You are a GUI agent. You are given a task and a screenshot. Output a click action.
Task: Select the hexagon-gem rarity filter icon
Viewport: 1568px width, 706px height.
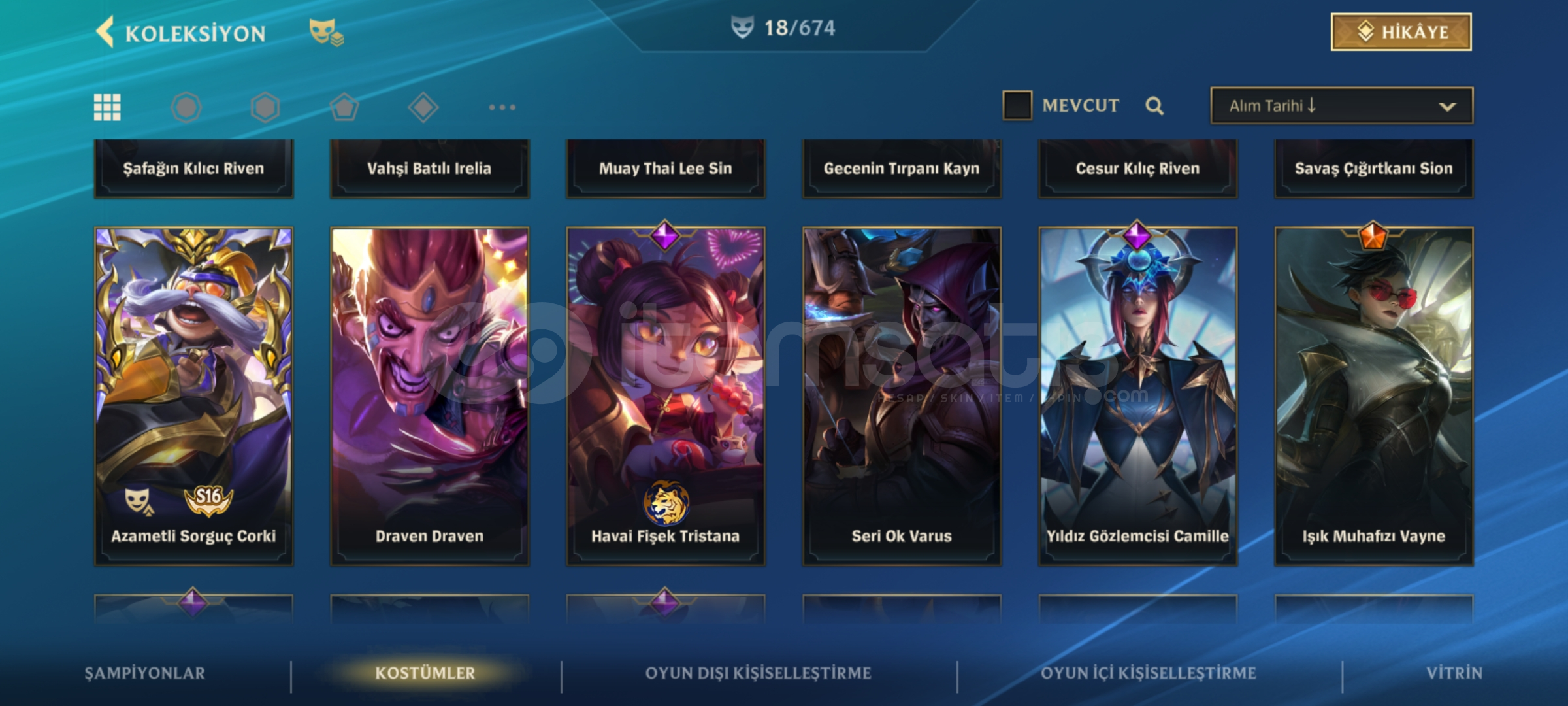pos(265,107)
